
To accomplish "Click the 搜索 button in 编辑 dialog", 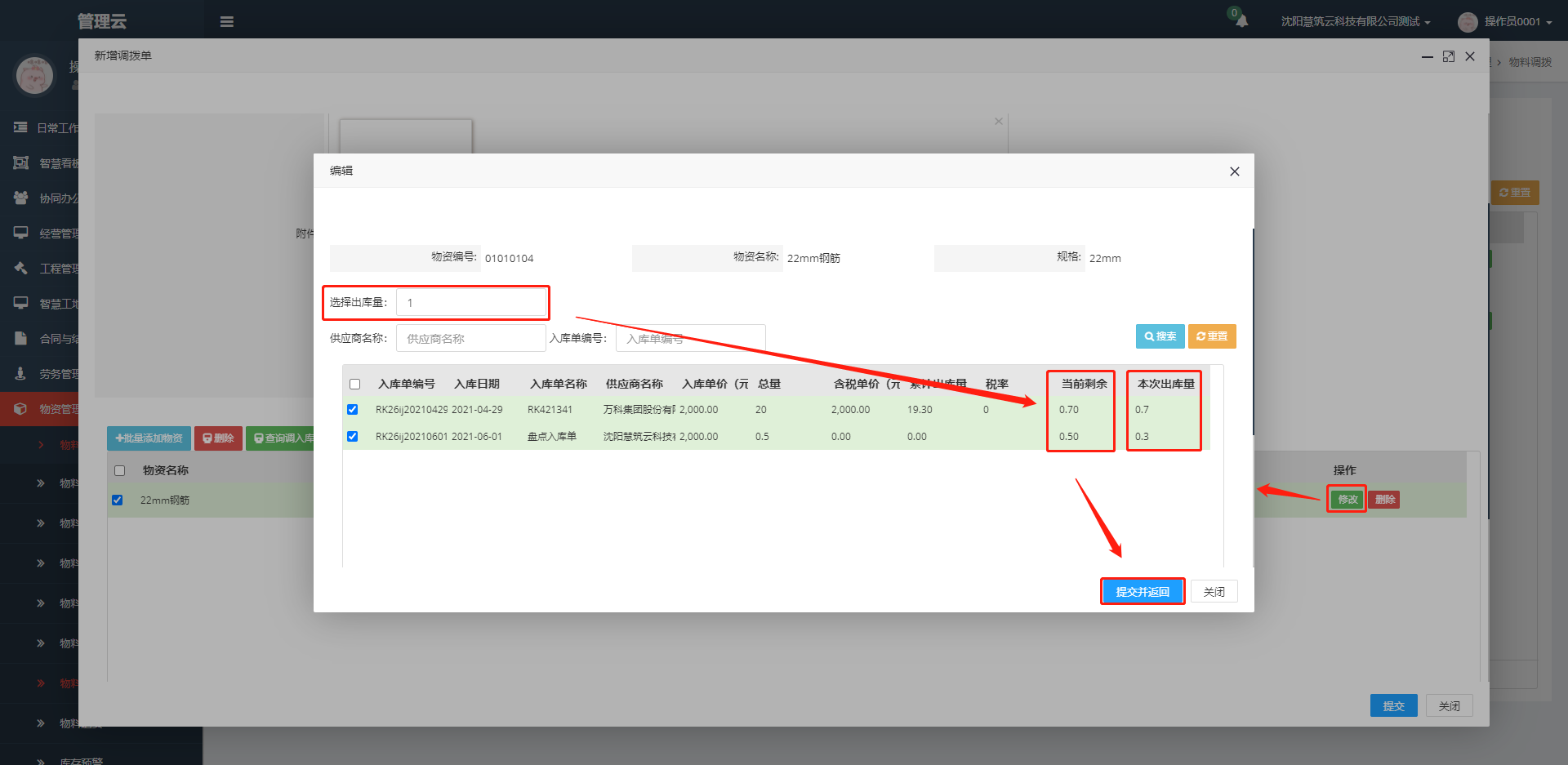I will pyautogui.click(x=1160, y=336).
